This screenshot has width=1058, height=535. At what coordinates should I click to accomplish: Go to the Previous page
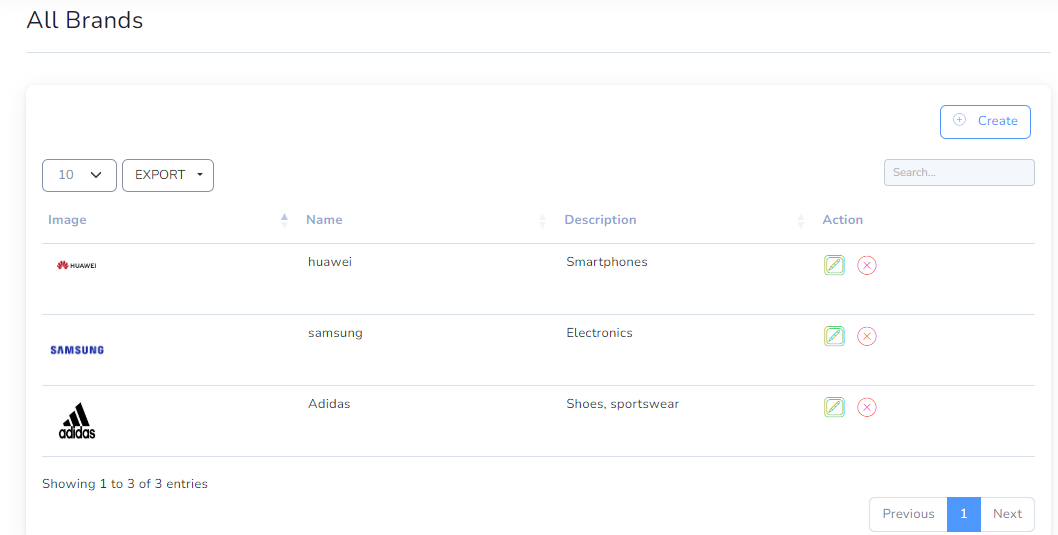point(908,513)
